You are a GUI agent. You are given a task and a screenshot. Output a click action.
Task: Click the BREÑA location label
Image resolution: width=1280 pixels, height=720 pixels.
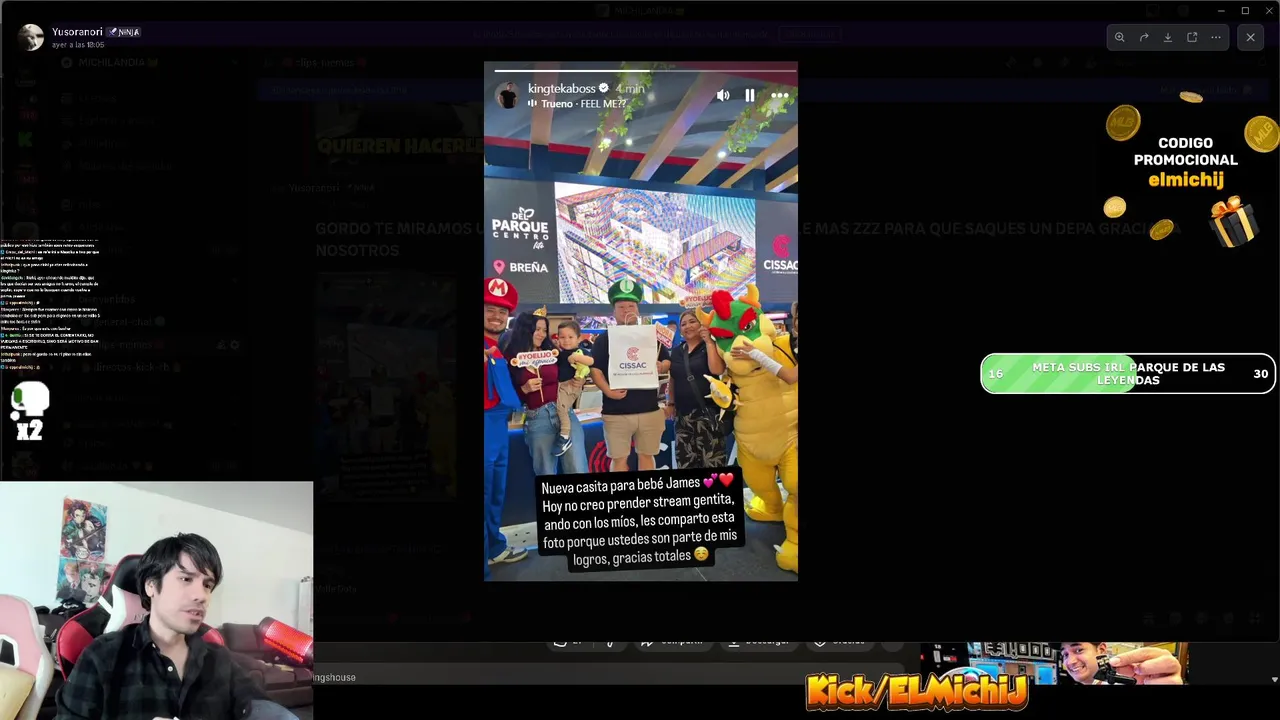521,267
